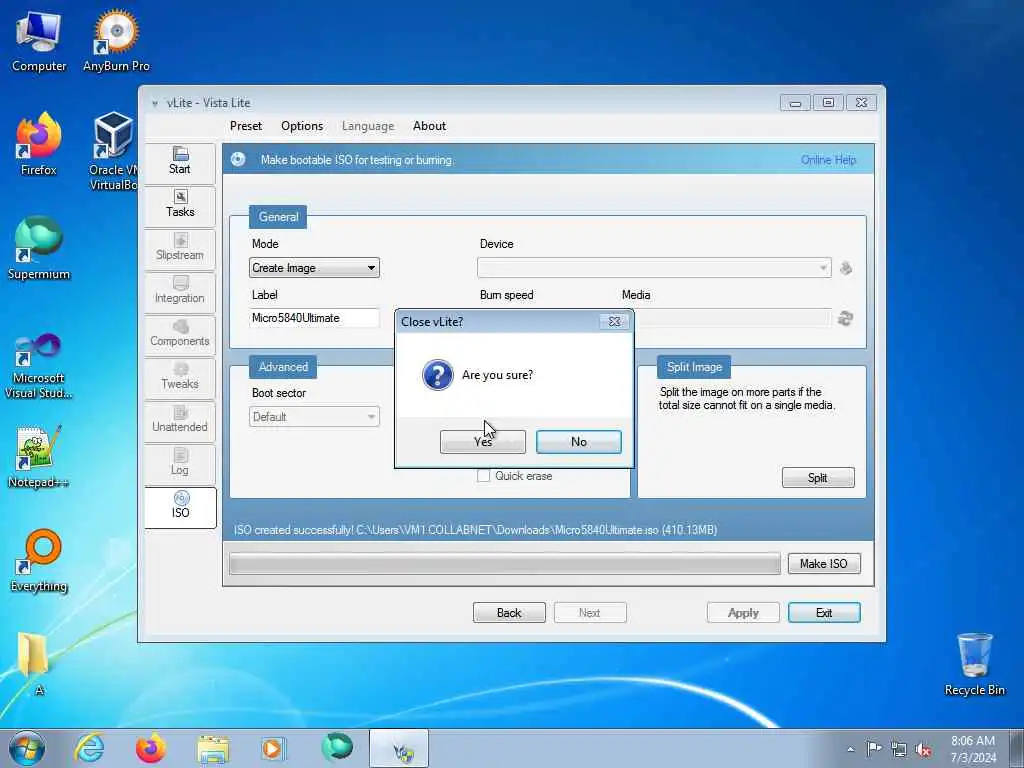Click the ISO creation progress bar
This screenshot has width=1024, height=768.
[x=505, y=564]
